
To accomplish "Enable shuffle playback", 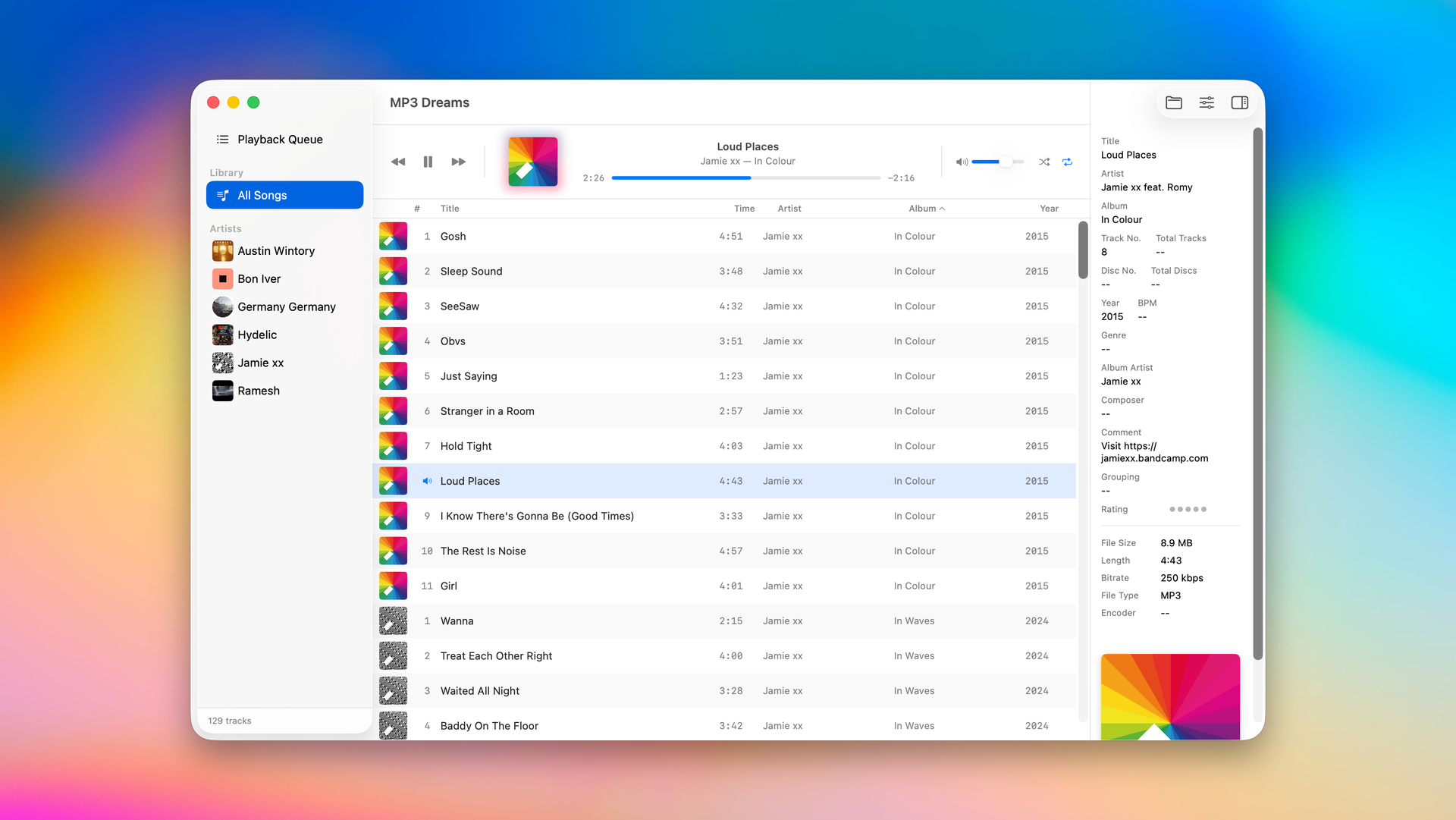I will [x=1044, y=162].
